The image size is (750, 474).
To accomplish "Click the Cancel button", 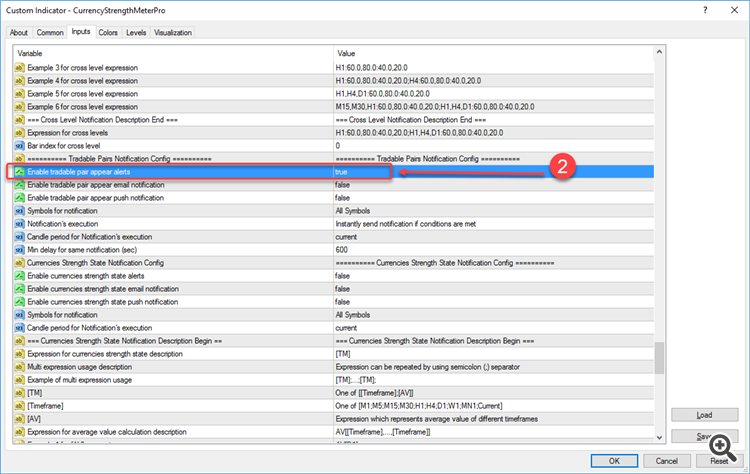I will click(x=666, y=461).
